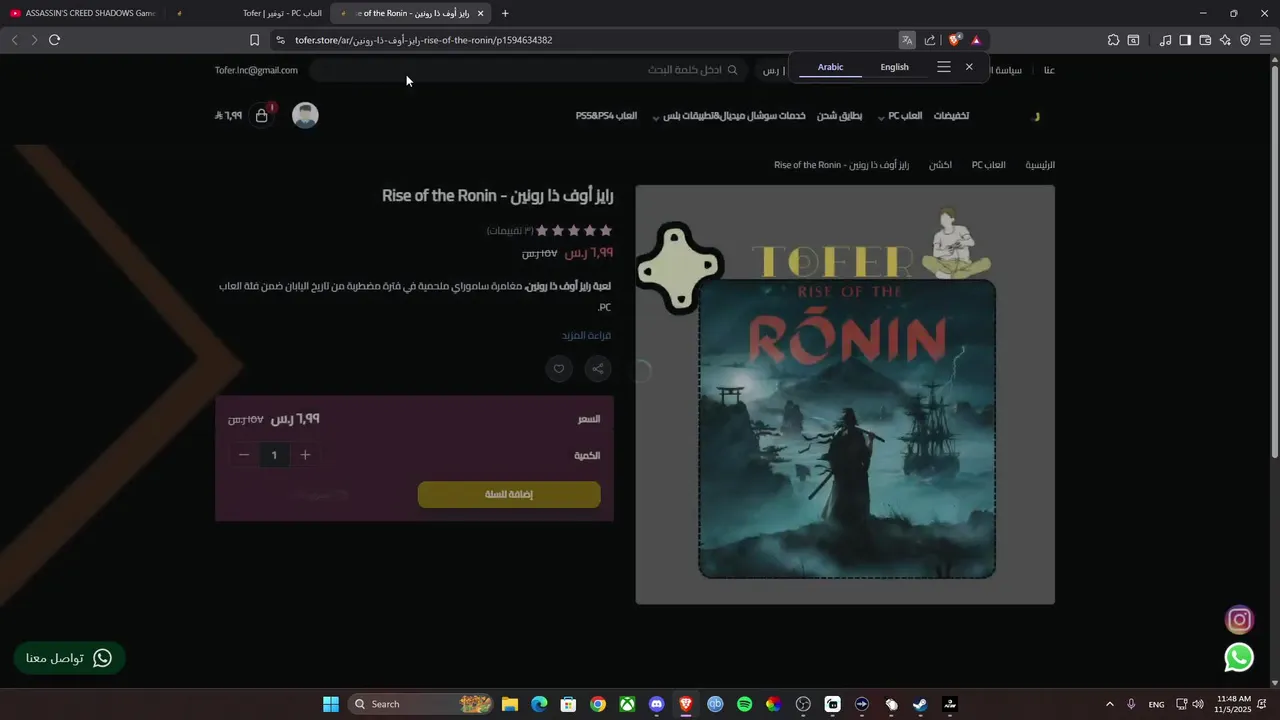Open the Brave playlist music note icon
Screen dimensions: 1280x720
[1165, 40]
